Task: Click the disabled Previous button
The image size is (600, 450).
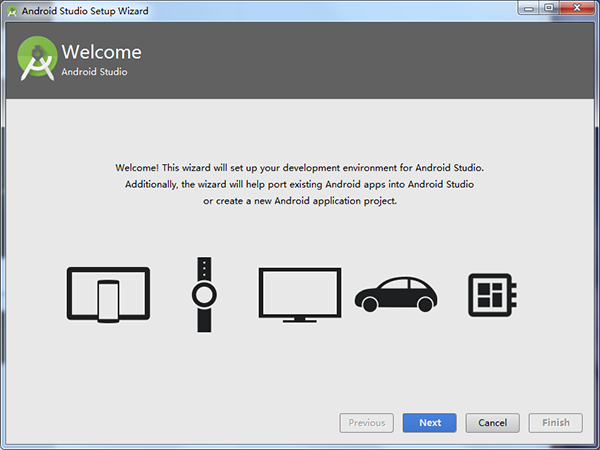Action: [367, 423]
